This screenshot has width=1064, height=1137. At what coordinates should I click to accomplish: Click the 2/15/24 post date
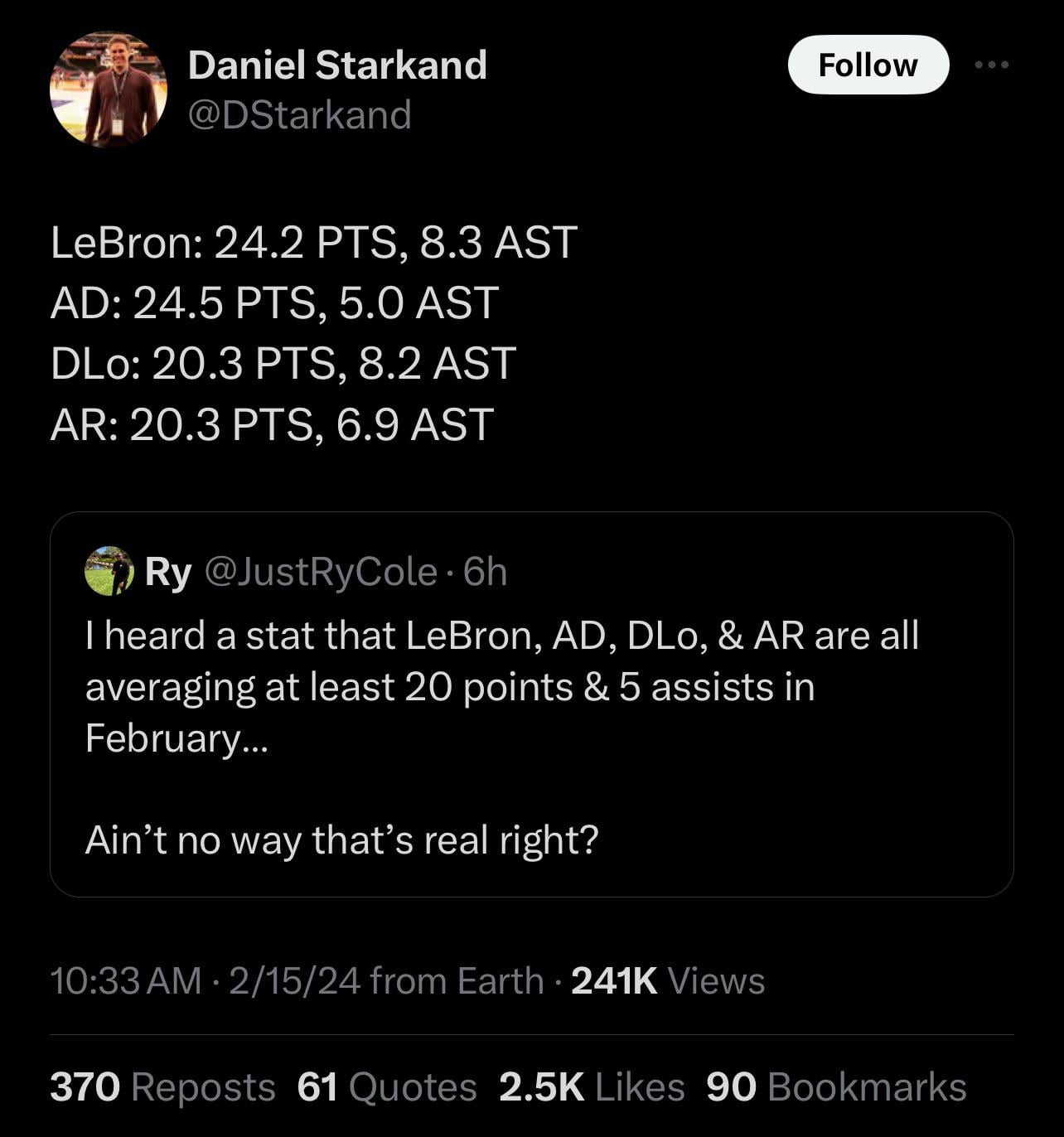[x=294, y=980]
